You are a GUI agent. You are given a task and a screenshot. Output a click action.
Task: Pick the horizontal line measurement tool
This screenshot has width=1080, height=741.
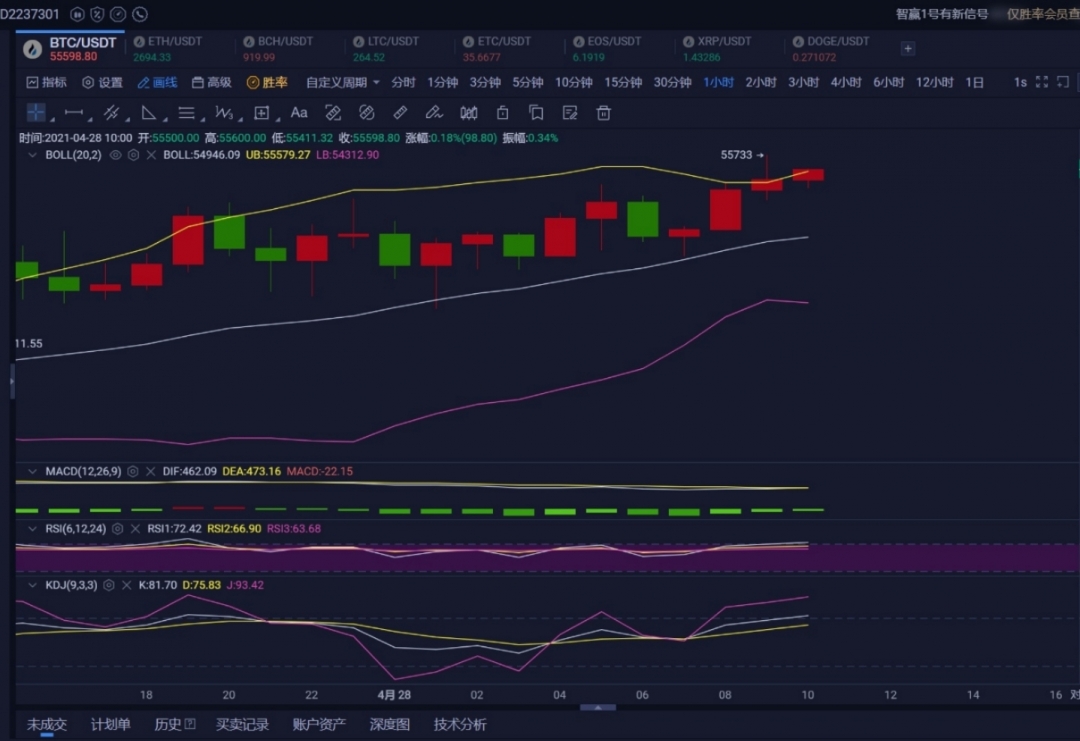point(74,113)
